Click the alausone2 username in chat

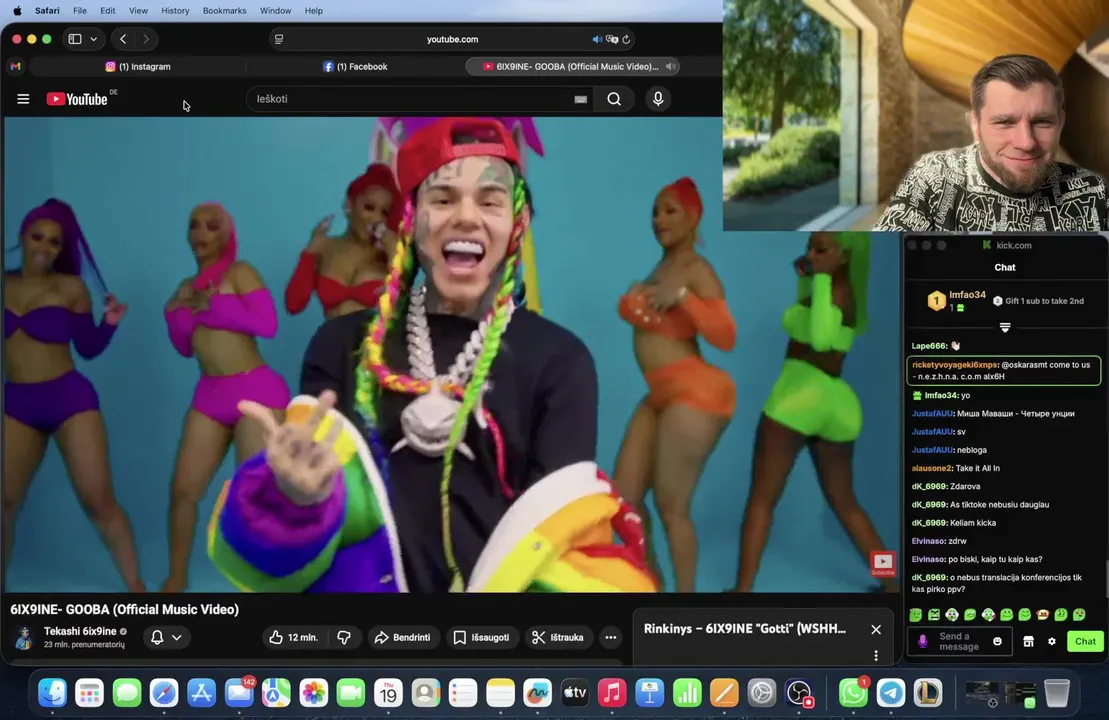point(932,468)
